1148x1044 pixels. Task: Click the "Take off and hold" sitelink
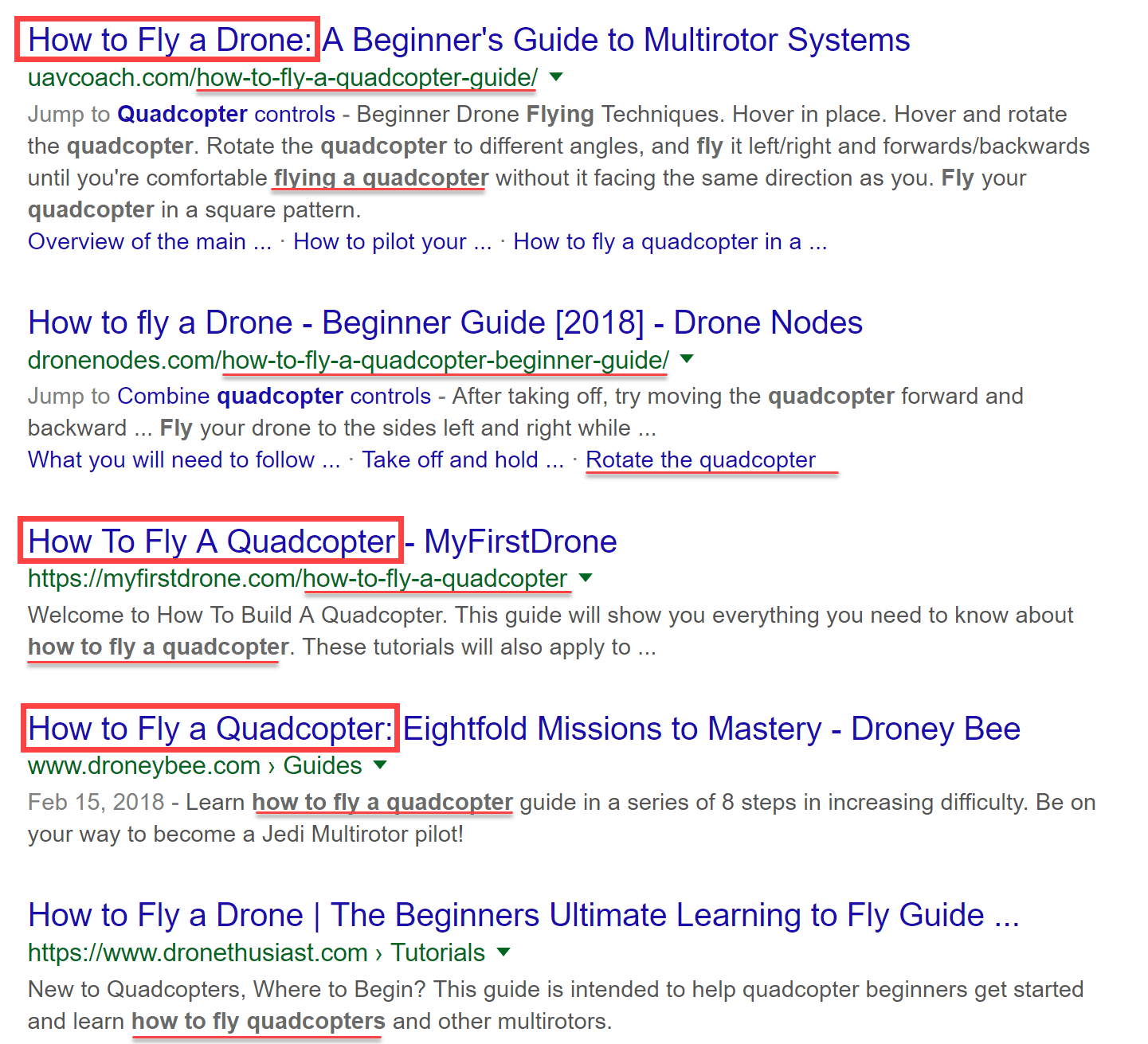click(463, 459)
